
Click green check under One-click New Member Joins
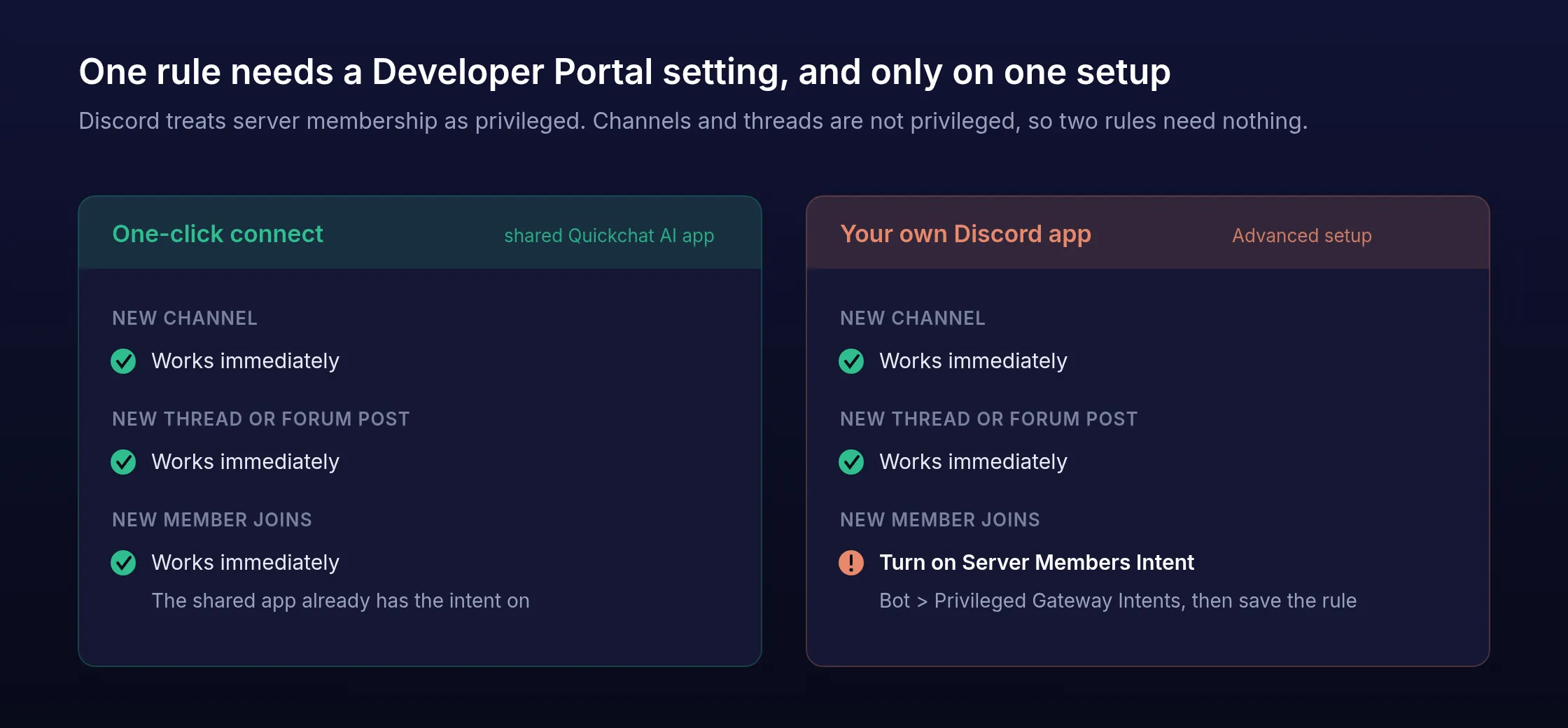tap(123, 563)
